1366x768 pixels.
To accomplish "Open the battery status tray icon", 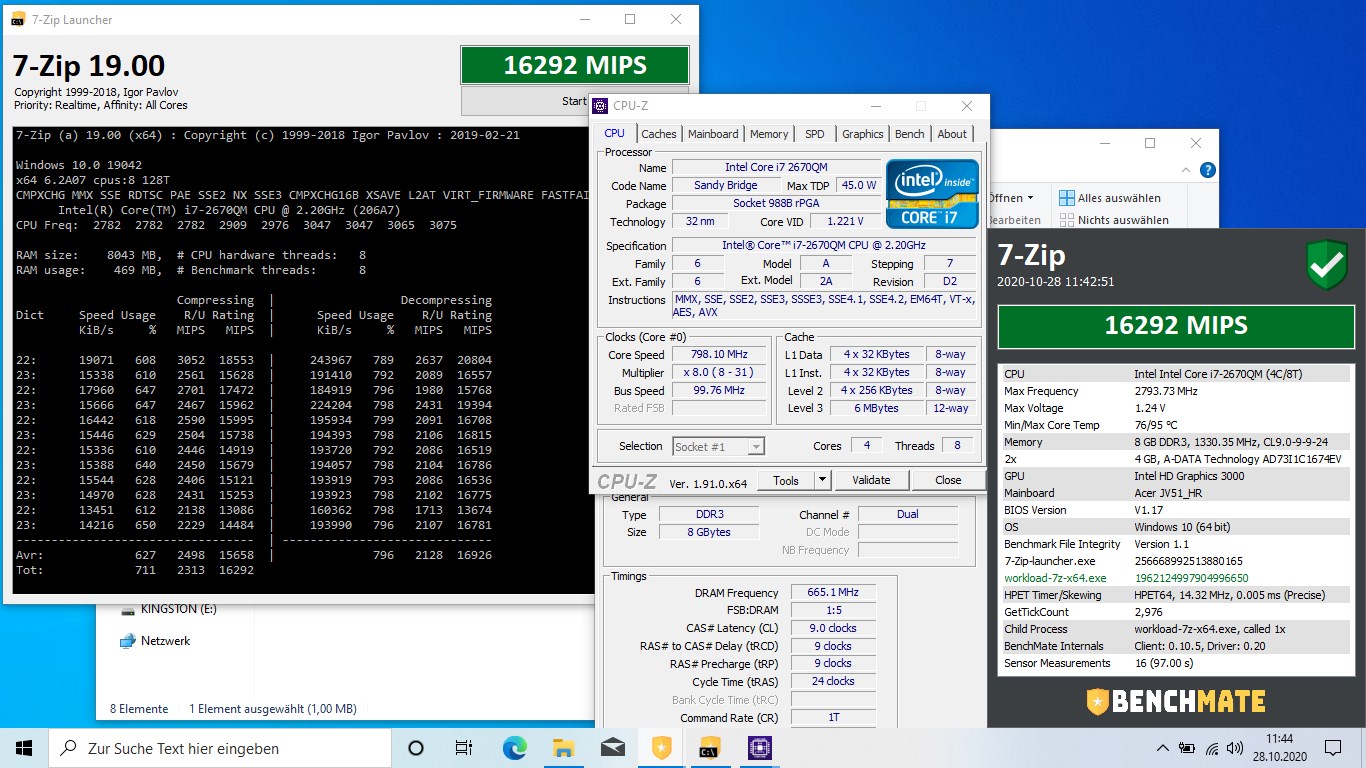I will point(1187,748).
